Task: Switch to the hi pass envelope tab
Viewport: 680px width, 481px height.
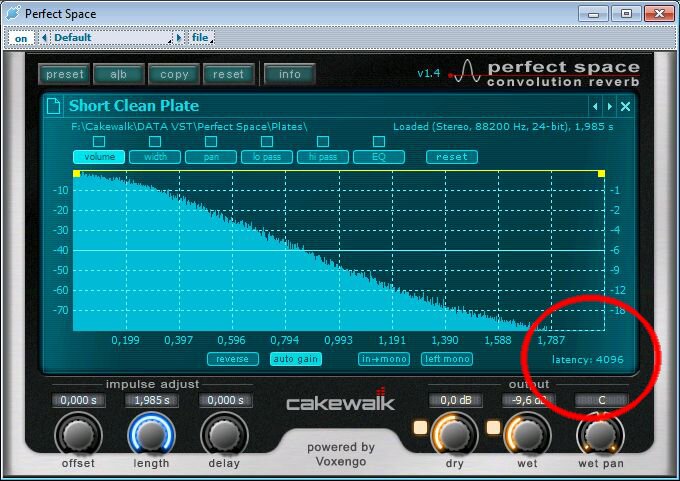Action: (x=323, y=157)
